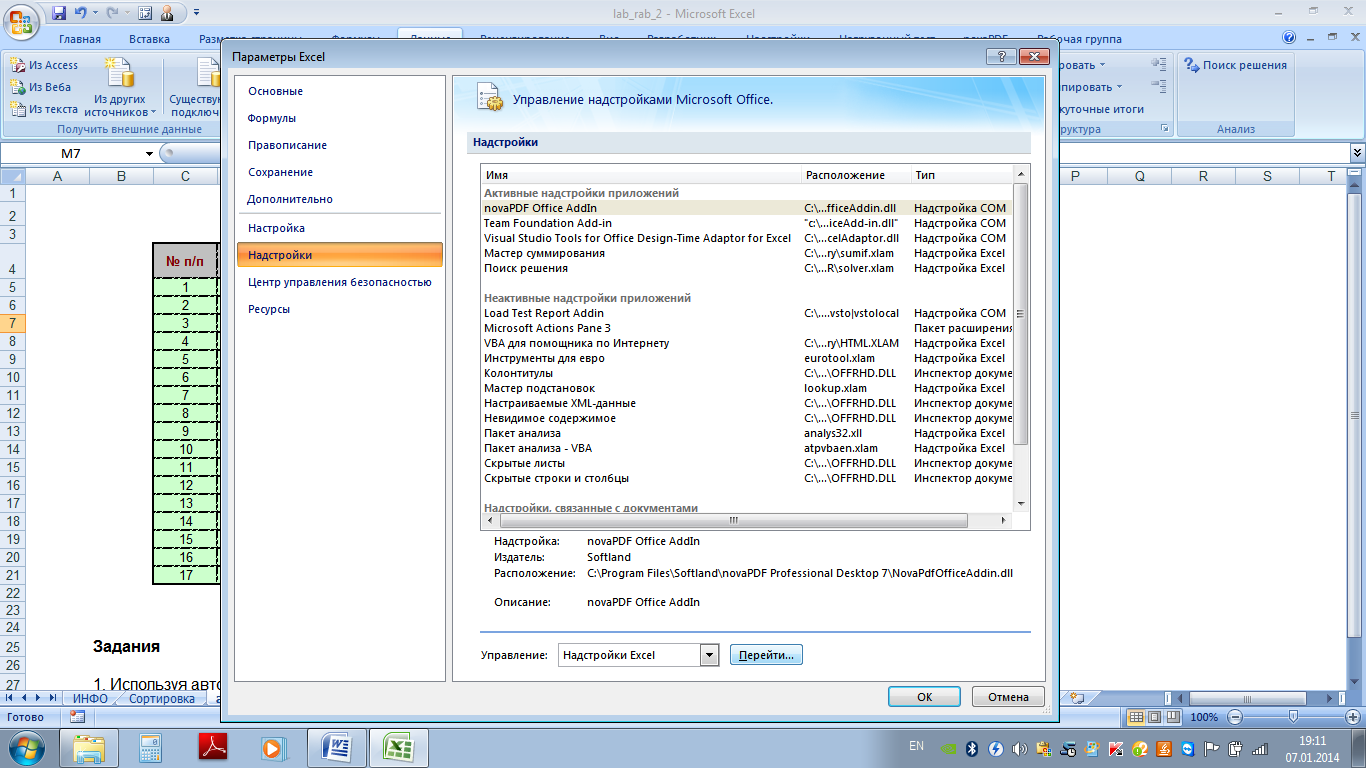Select Мастер суммирования add-in row
Image resolution: width=1366 pixels, height=768 pixels.
(x=746, y=253)
